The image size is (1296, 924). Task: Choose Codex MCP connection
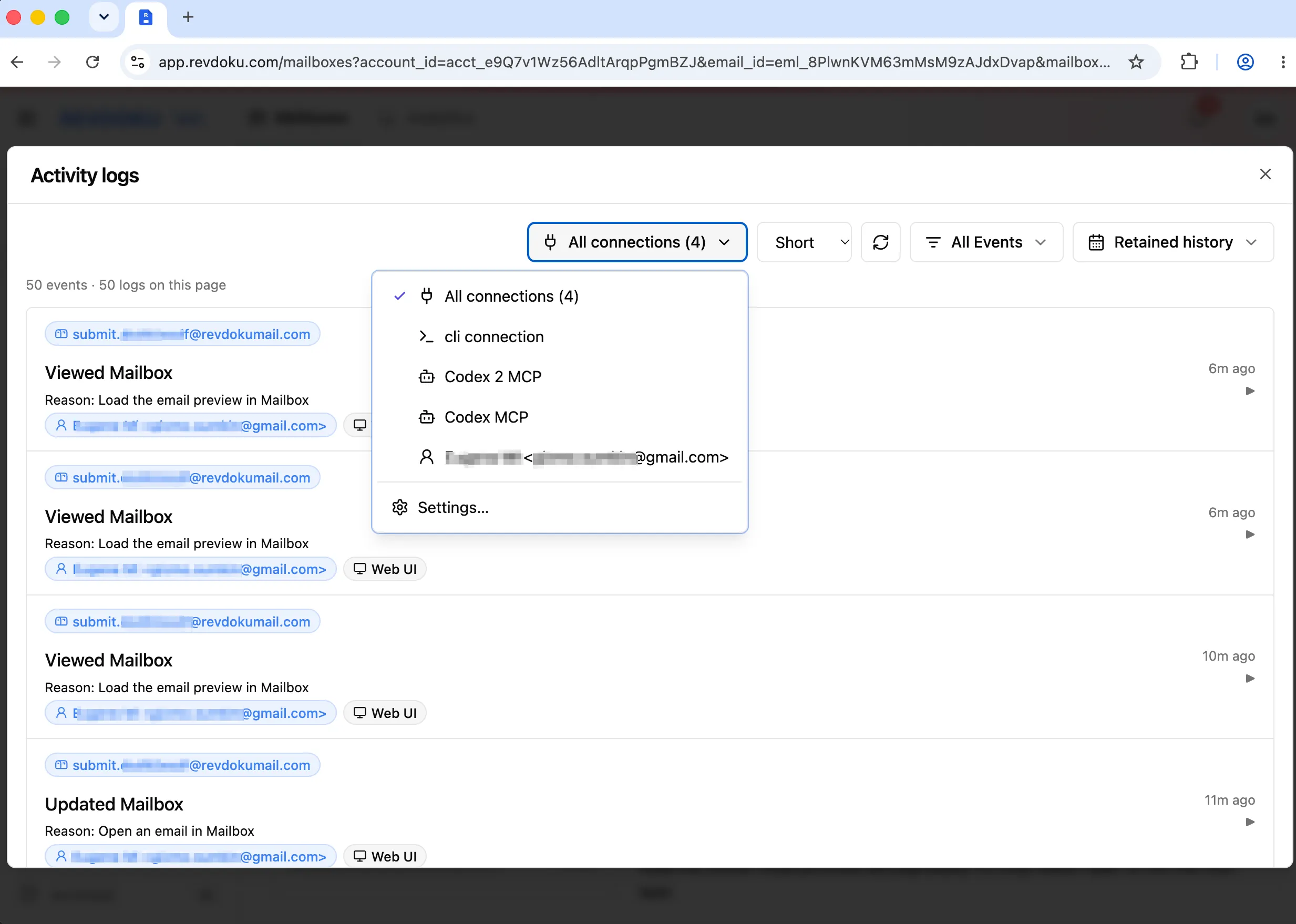(559, 417)
